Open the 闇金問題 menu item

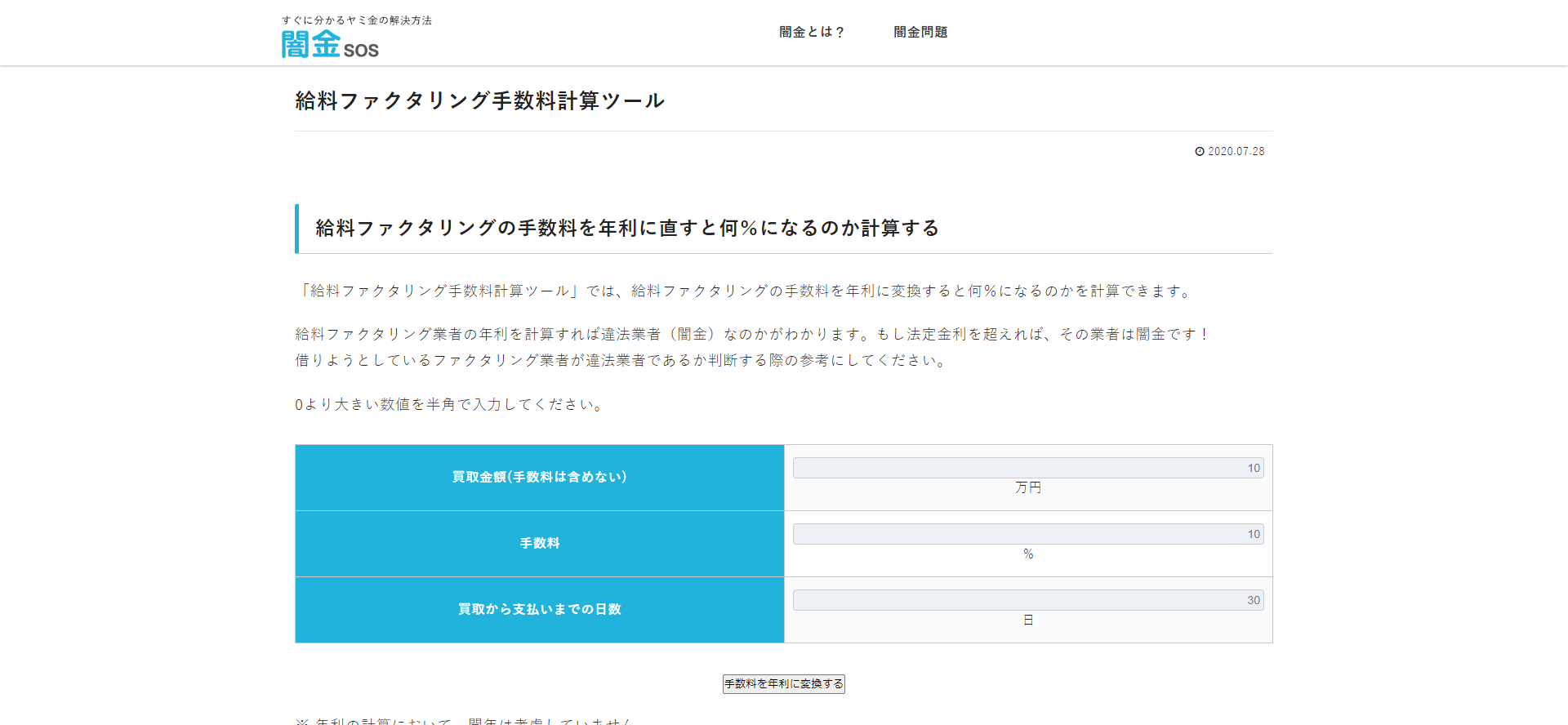pos(920,32)
